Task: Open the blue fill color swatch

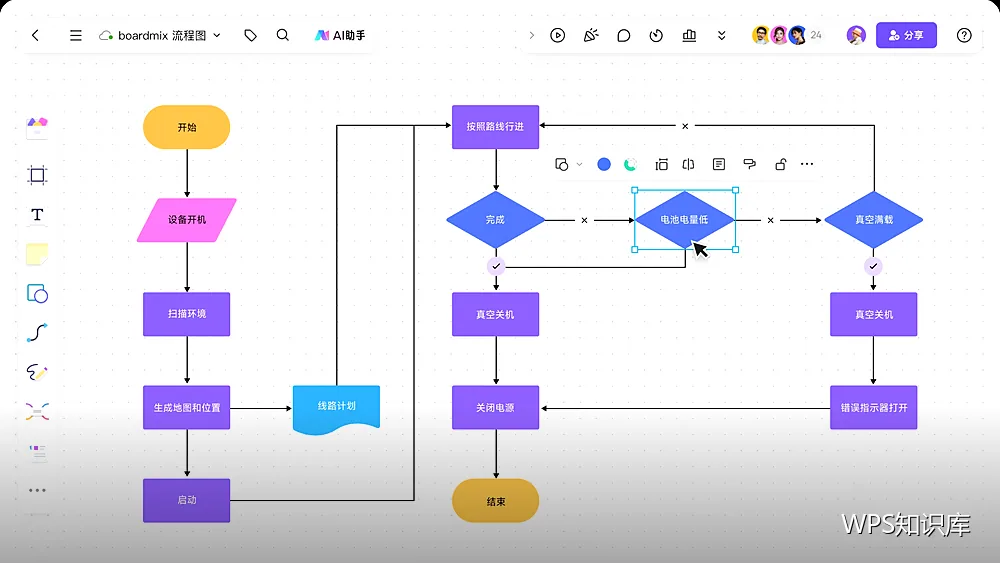Action: click(x=604, y=165)
